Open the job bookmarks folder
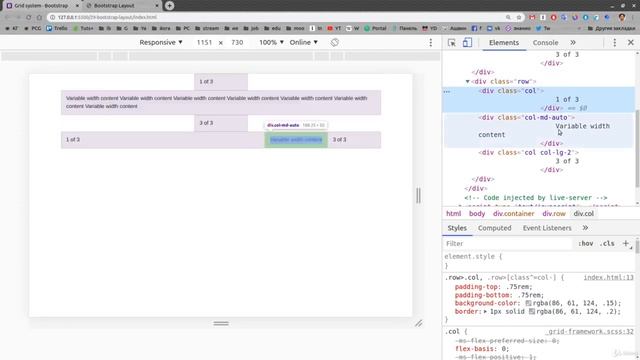Image resolution: width=640 pixels, height=360 pixels. click(251, 28)
